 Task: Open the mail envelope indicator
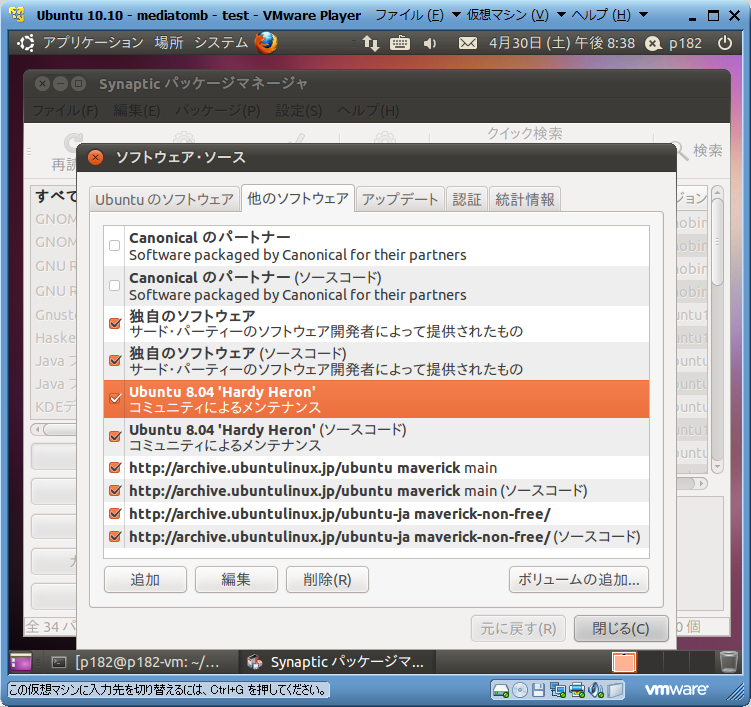467,44
